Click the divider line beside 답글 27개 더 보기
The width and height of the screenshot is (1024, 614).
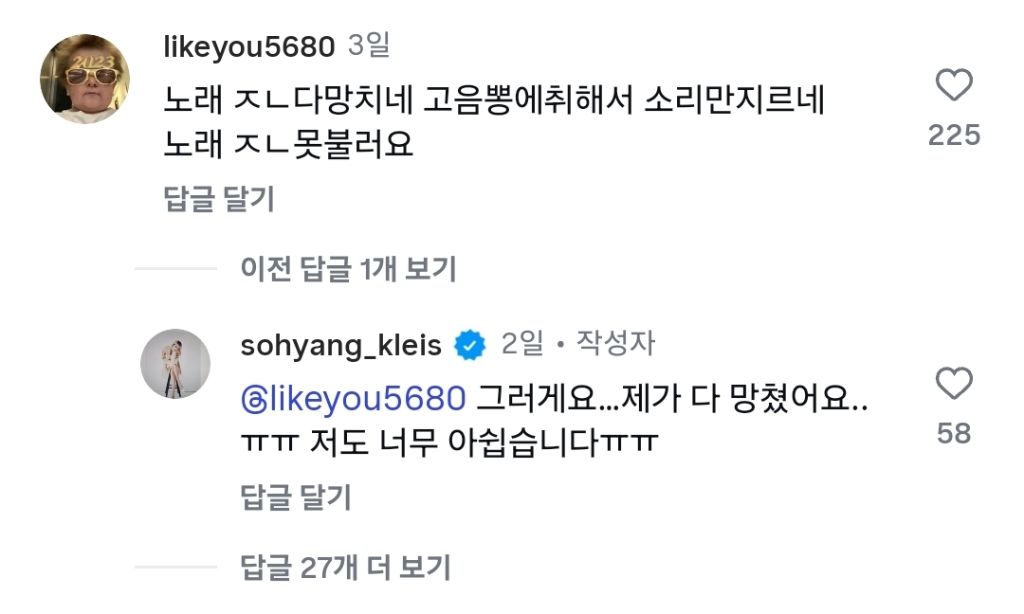(175, 568)
